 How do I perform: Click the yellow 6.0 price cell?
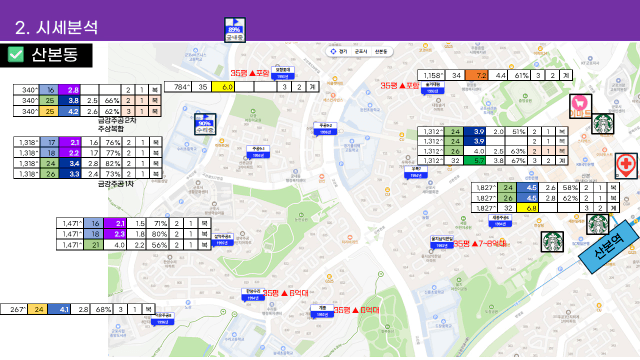[x=223, y=87]
